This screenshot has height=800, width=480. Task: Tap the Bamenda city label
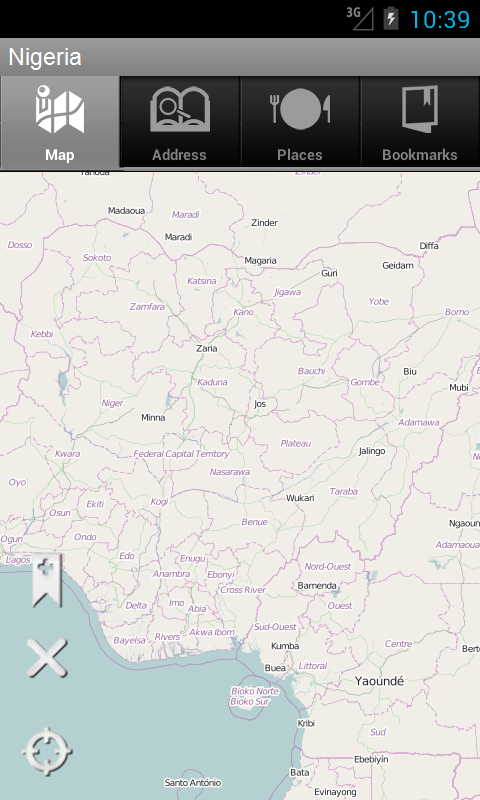(x=317, y=586)
